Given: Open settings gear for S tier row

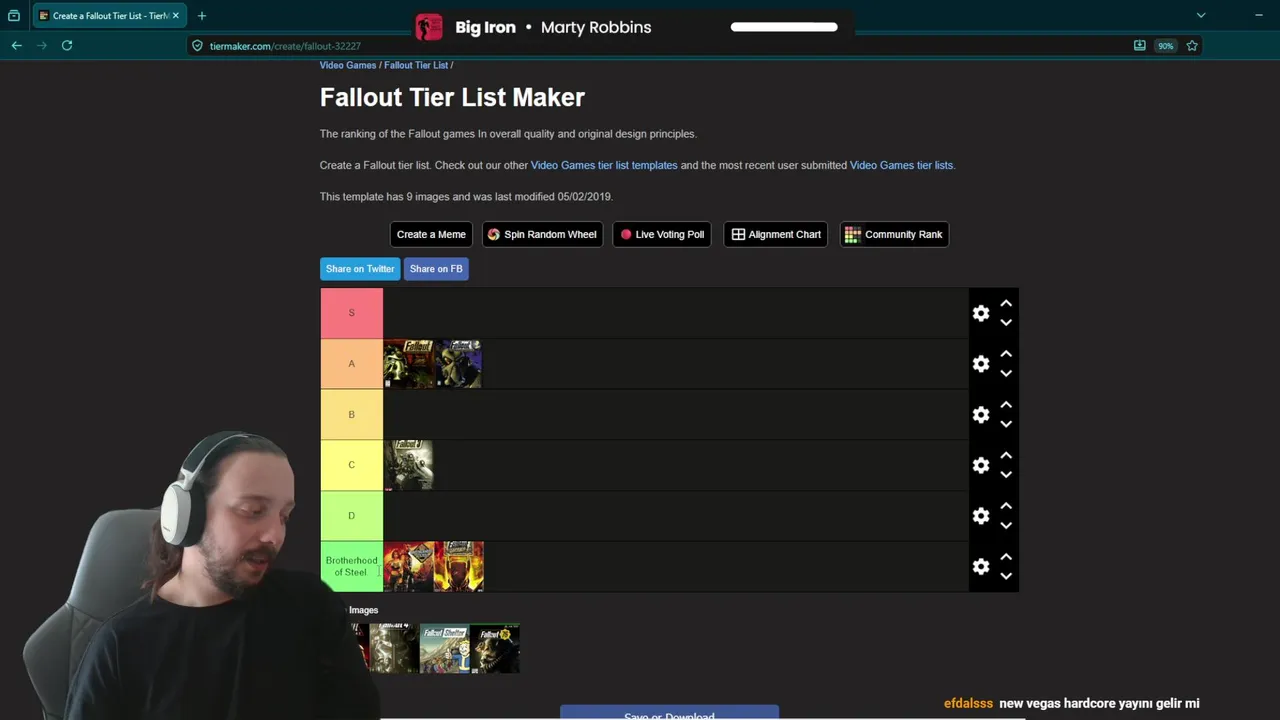Looking at the screenshot, I should pos(981,313).
